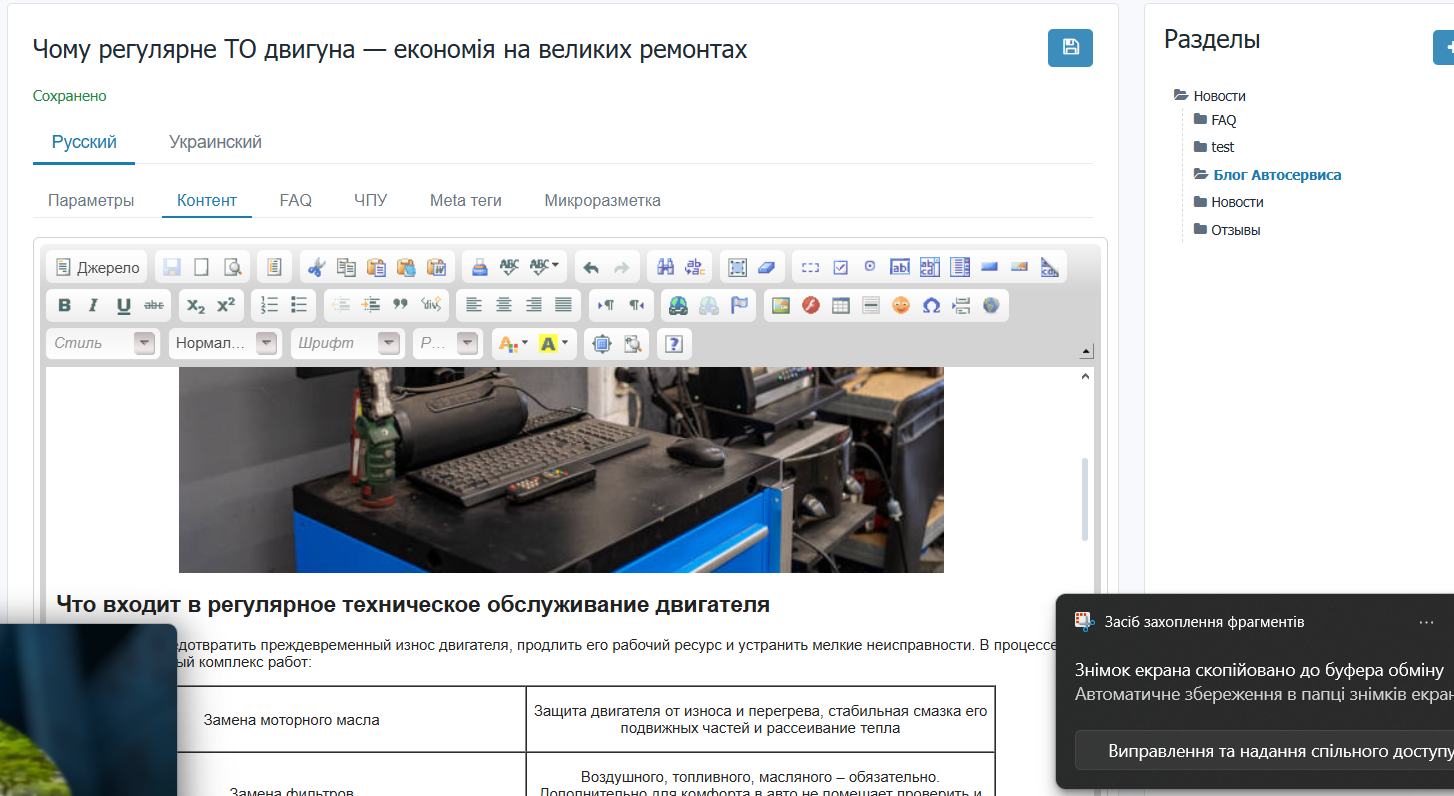This screenshot has height=796, width=1454.
Task: Insert a radio button form element
Action: pos(870,267)
